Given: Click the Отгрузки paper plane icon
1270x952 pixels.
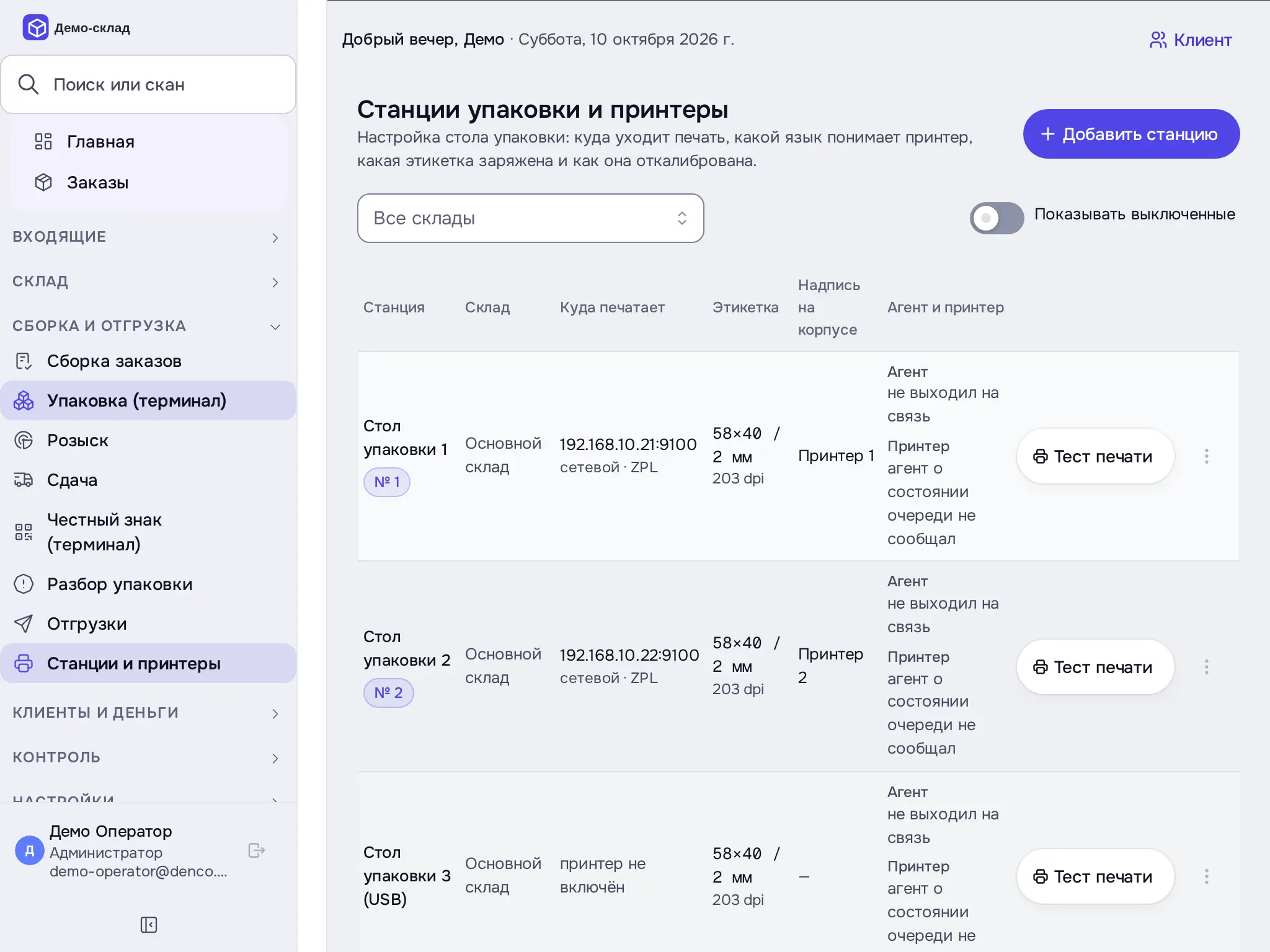Looking at the screenshot, I should point(24,624).
